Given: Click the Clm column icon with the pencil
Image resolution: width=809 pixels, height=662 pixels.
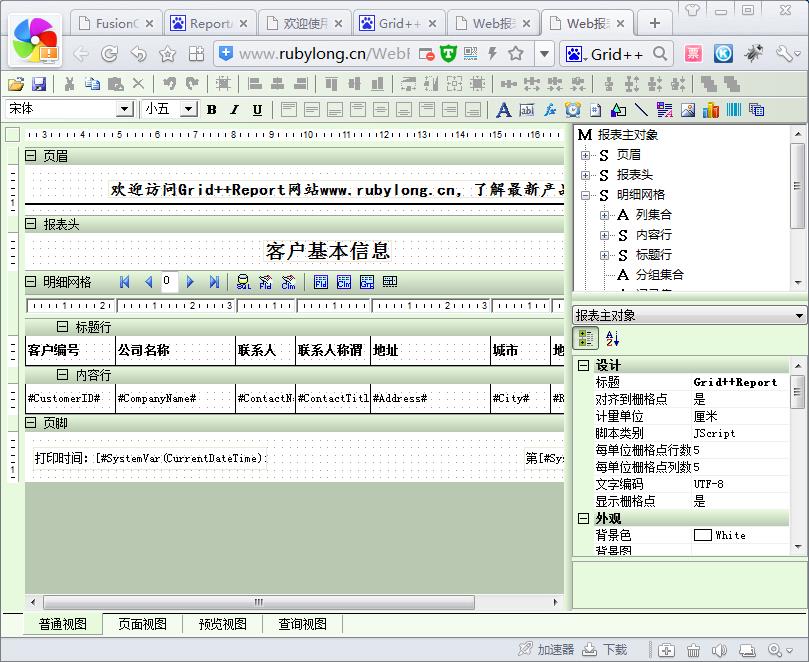Looking at the screenshot, I should (288, 282).
